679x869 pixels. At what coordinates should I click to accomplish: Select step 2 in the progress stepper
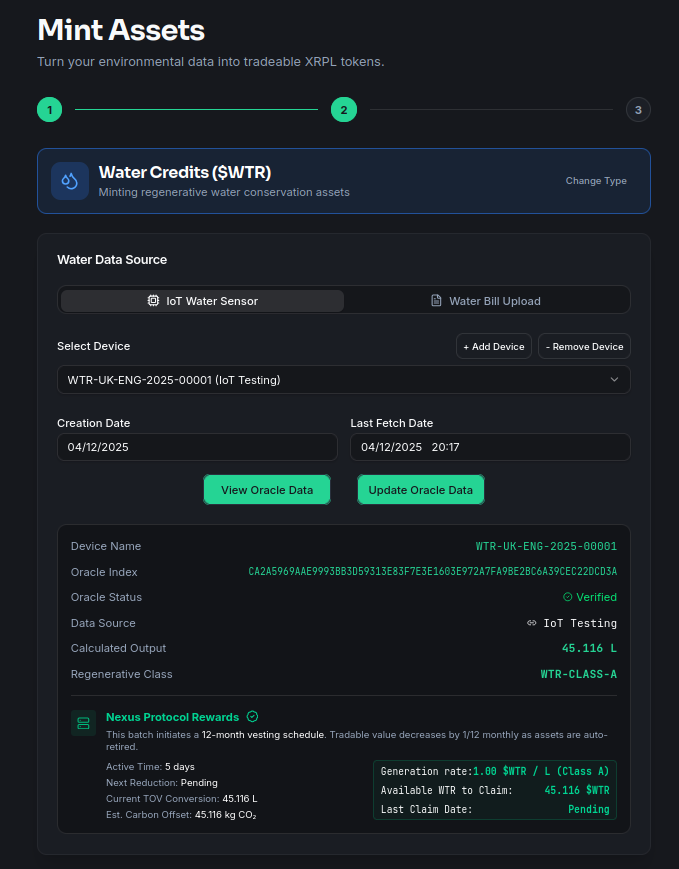(344, 110)
